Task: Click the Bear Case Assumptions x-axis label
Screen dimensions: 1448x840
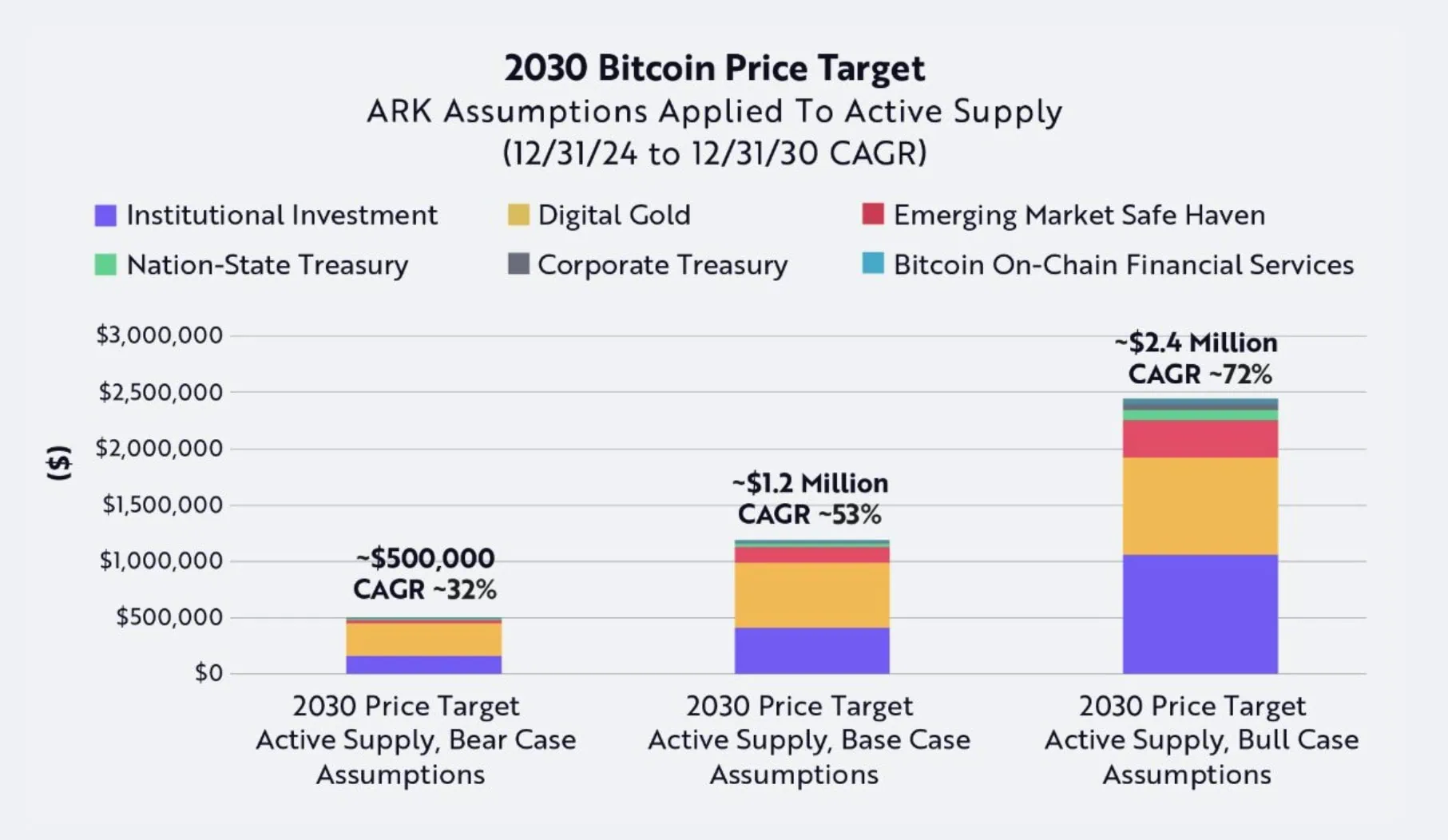Action: (415, 740)
